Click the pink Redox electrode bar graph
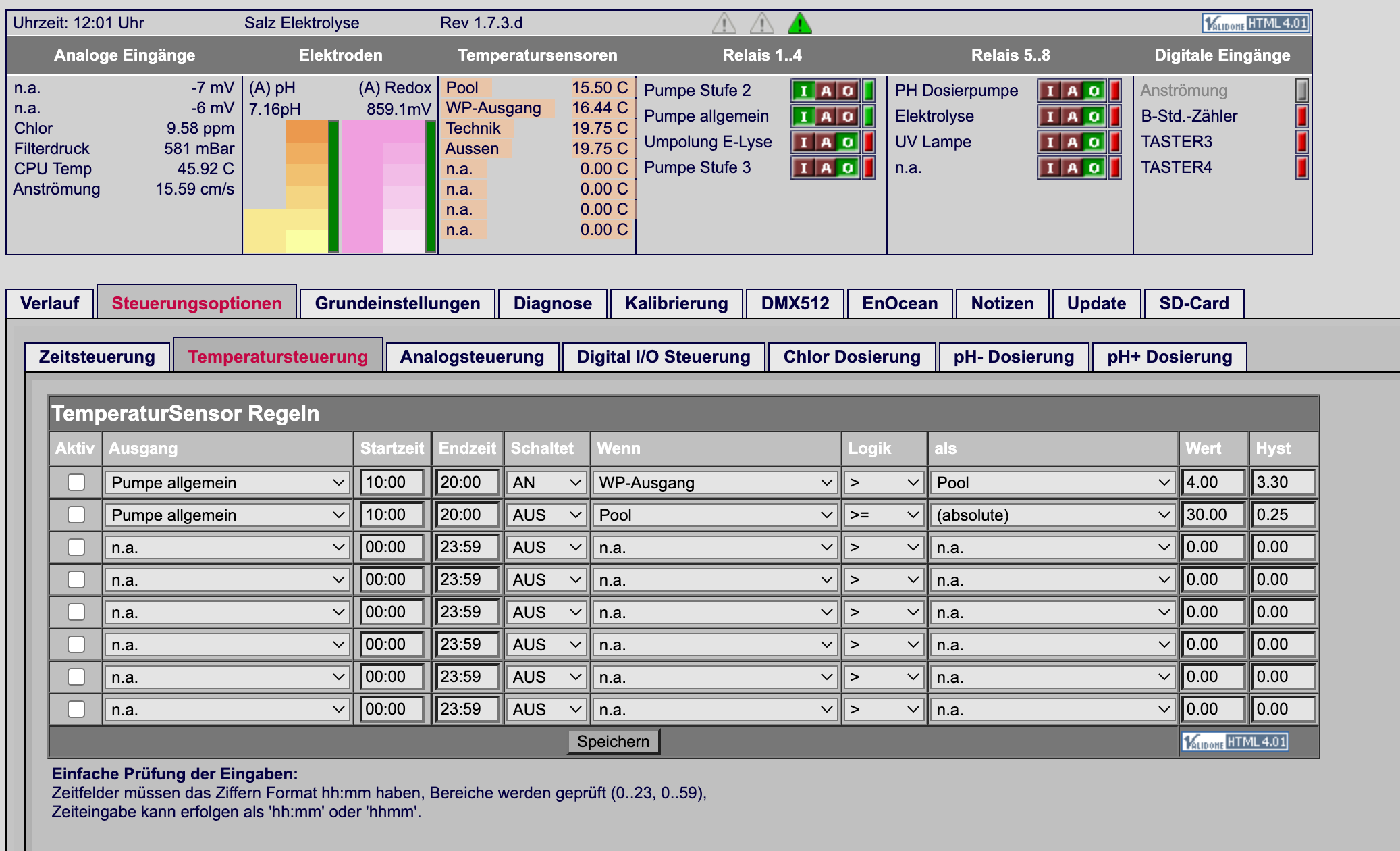Screen dimensions: 1400x851 click(x=388, y=186)
